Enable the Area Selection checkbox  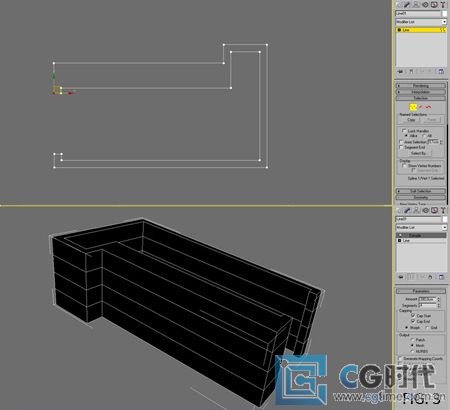[401, 142]
